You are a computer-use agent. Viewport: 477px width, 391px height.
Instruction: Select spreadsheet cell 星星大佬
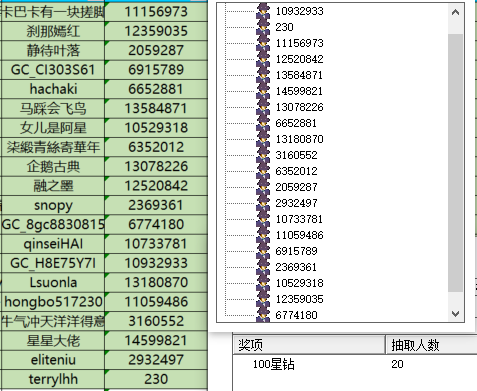click(53, 341)
